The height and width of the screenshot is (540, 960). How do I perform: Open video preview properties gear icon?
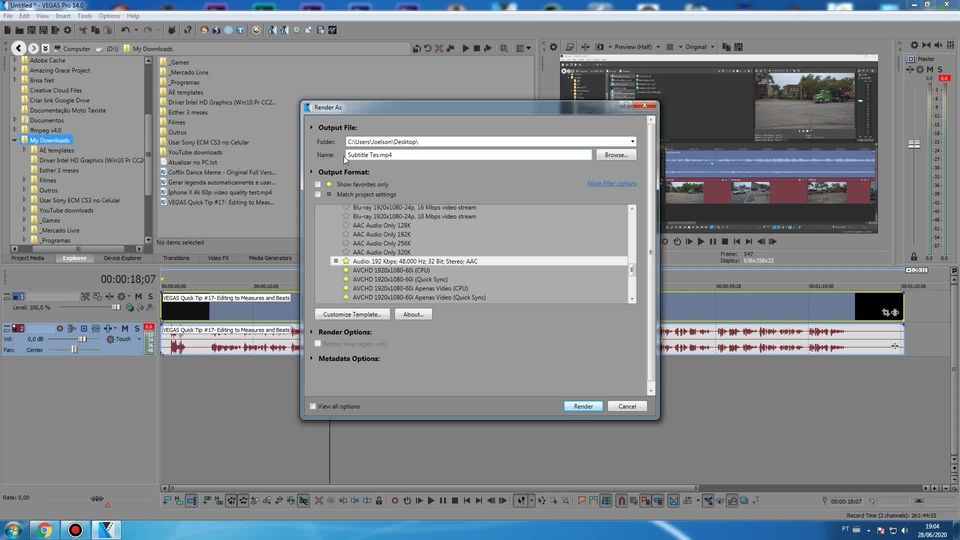(x=553, y=47)
